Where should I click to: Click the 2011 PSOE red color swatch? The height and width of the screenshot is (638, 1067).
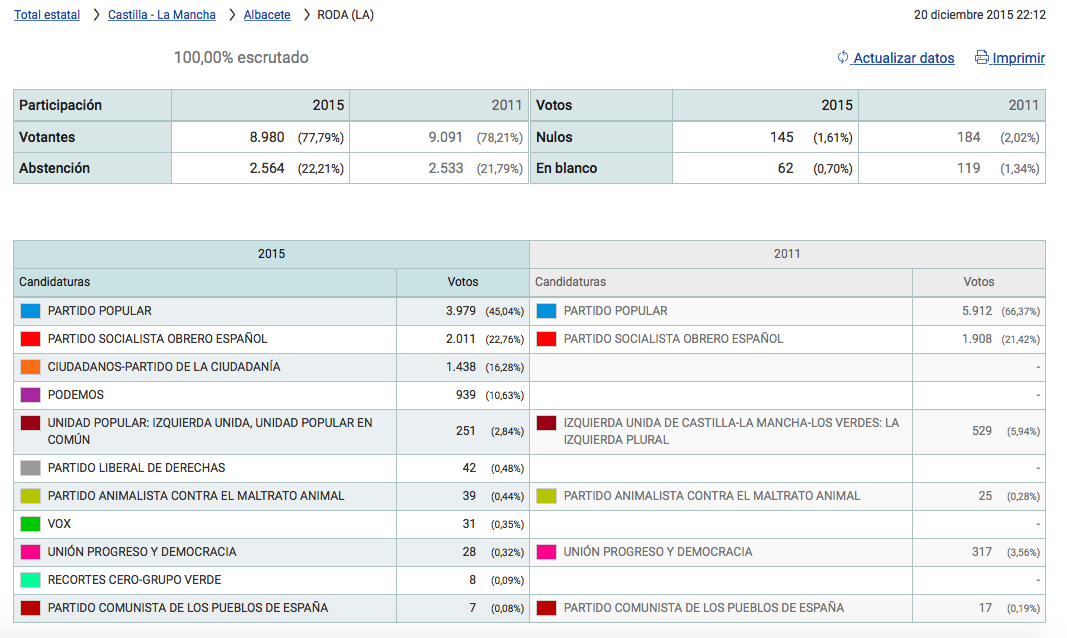(546, 339)
